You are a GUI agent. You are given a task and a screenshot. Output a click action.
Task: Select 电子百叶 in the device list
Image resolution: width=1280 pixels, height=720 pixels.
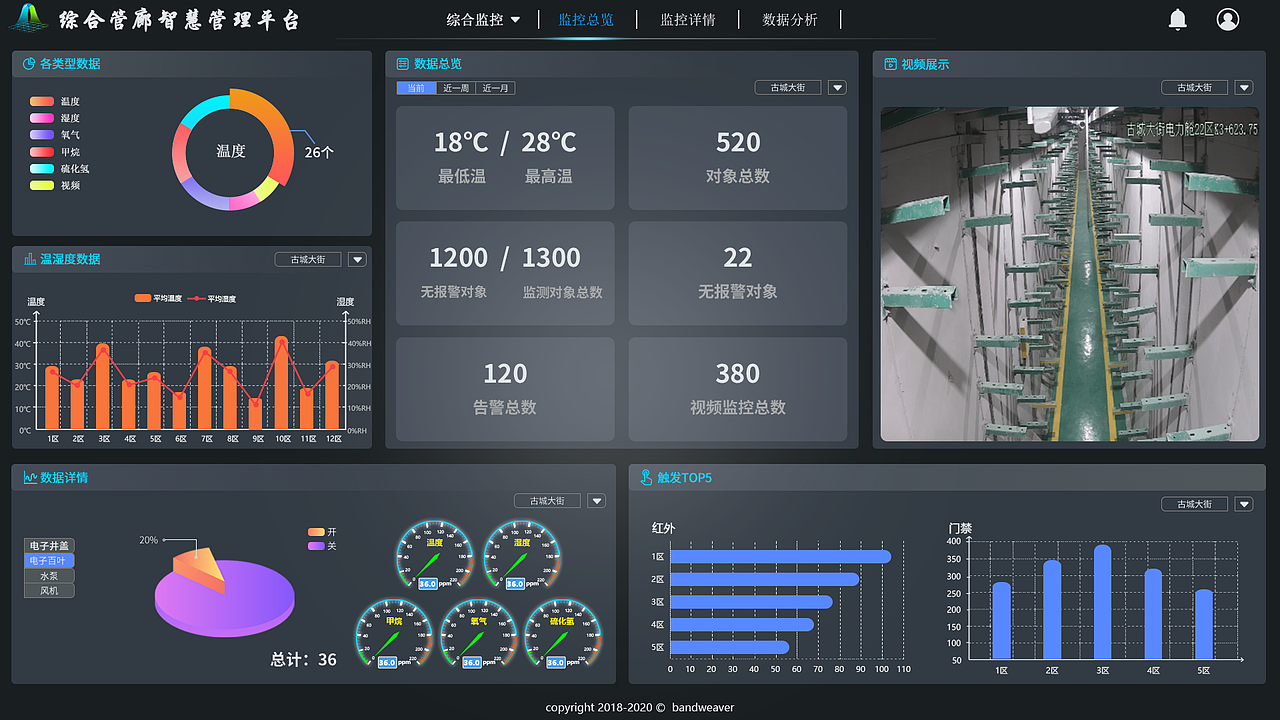[x=49, y=561]
